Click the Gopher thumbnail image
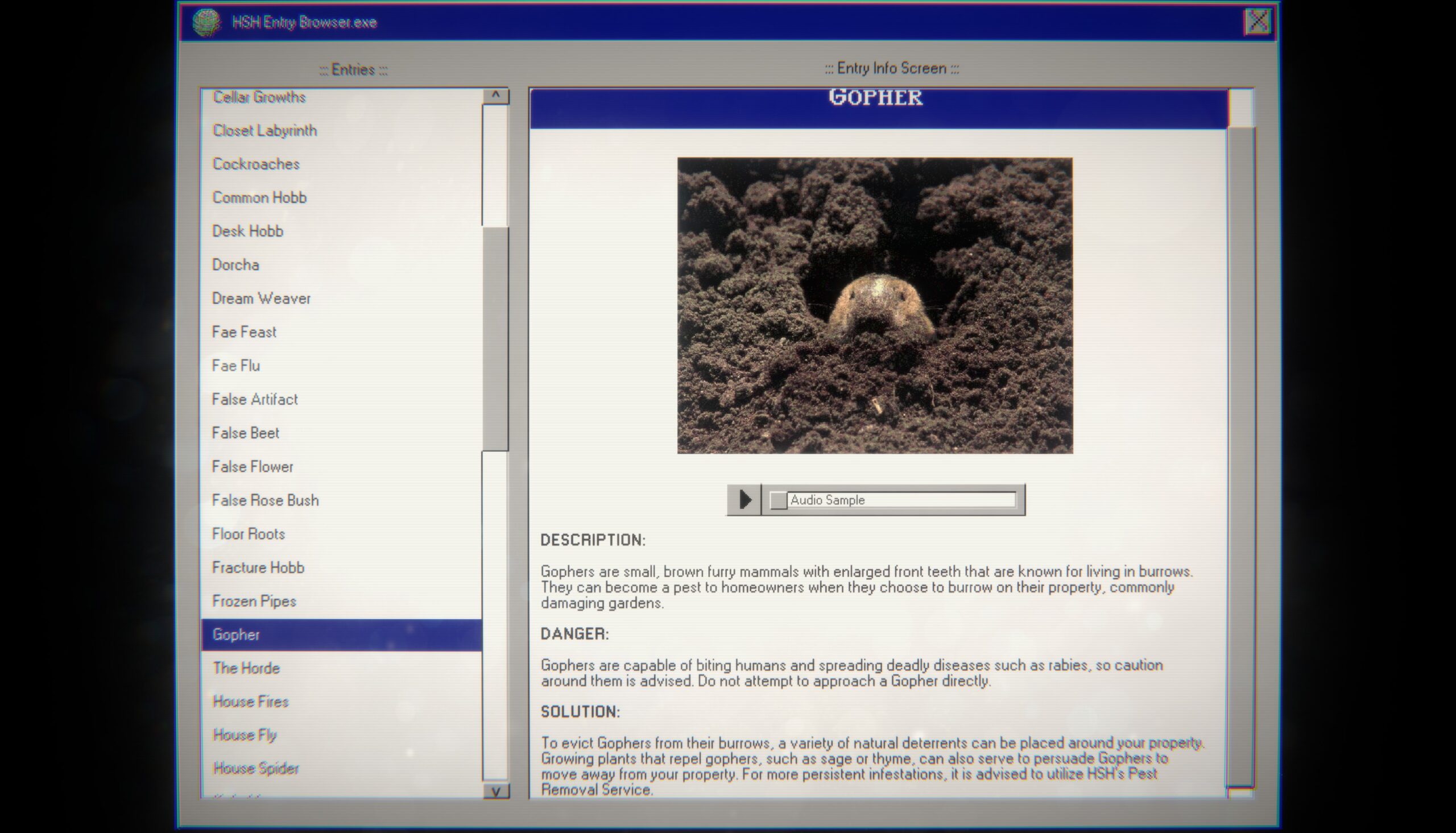This screenshot has height=833, width=1456. 875,305
